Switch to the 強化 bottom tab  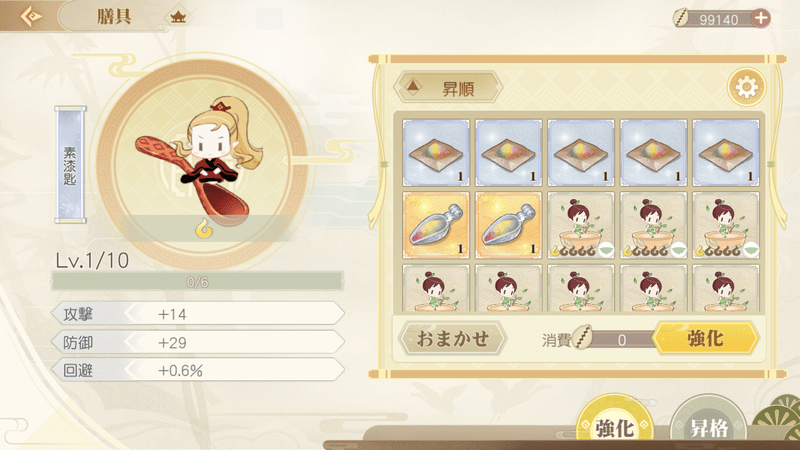point(615,427)
